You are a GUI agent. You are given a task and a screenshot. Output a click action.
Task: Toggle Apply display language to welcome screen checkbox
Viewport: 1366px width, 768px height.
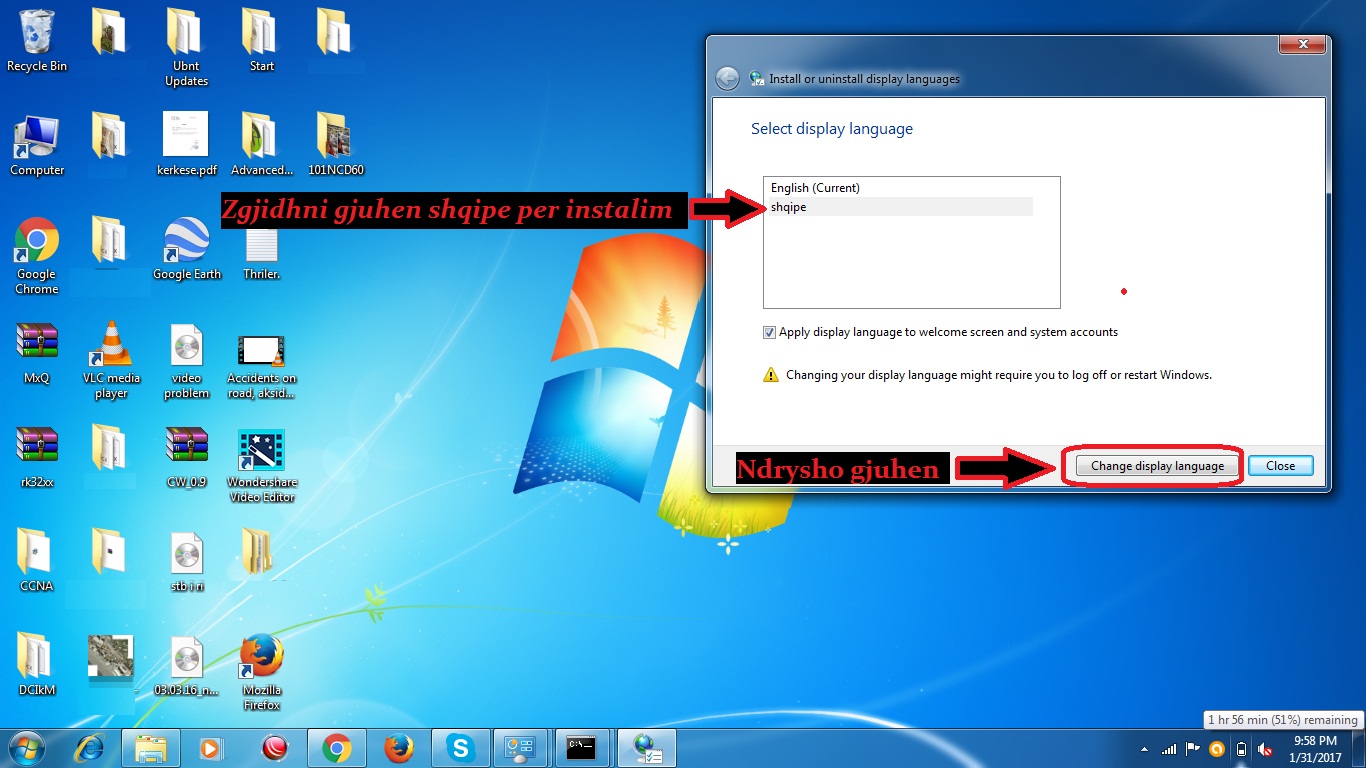(769, 332)
